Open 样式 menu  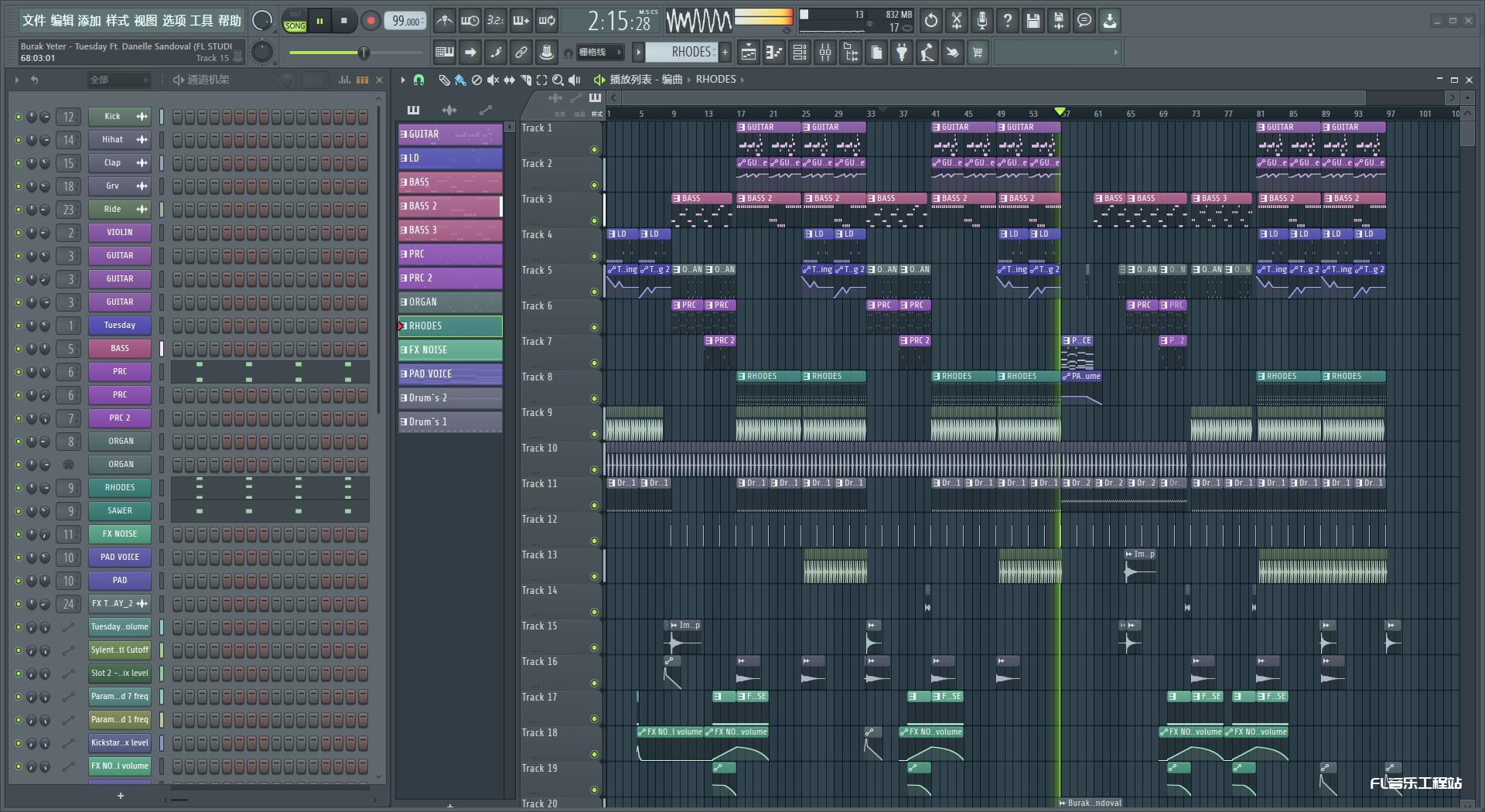[x=118, y=21]
